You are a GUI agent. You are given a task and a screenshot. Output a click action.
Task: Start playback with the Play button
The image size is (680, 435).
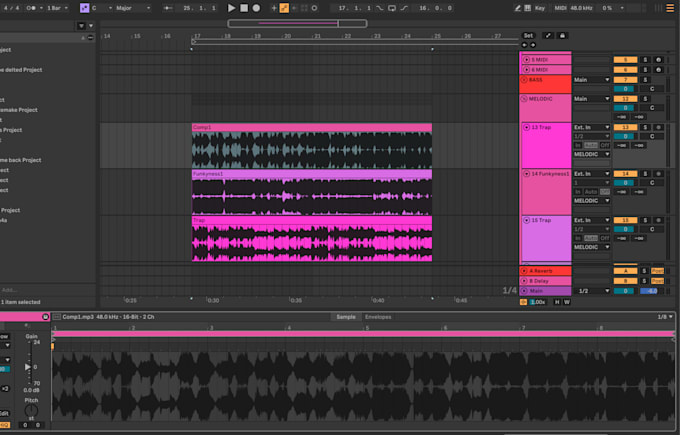point(232,8)
